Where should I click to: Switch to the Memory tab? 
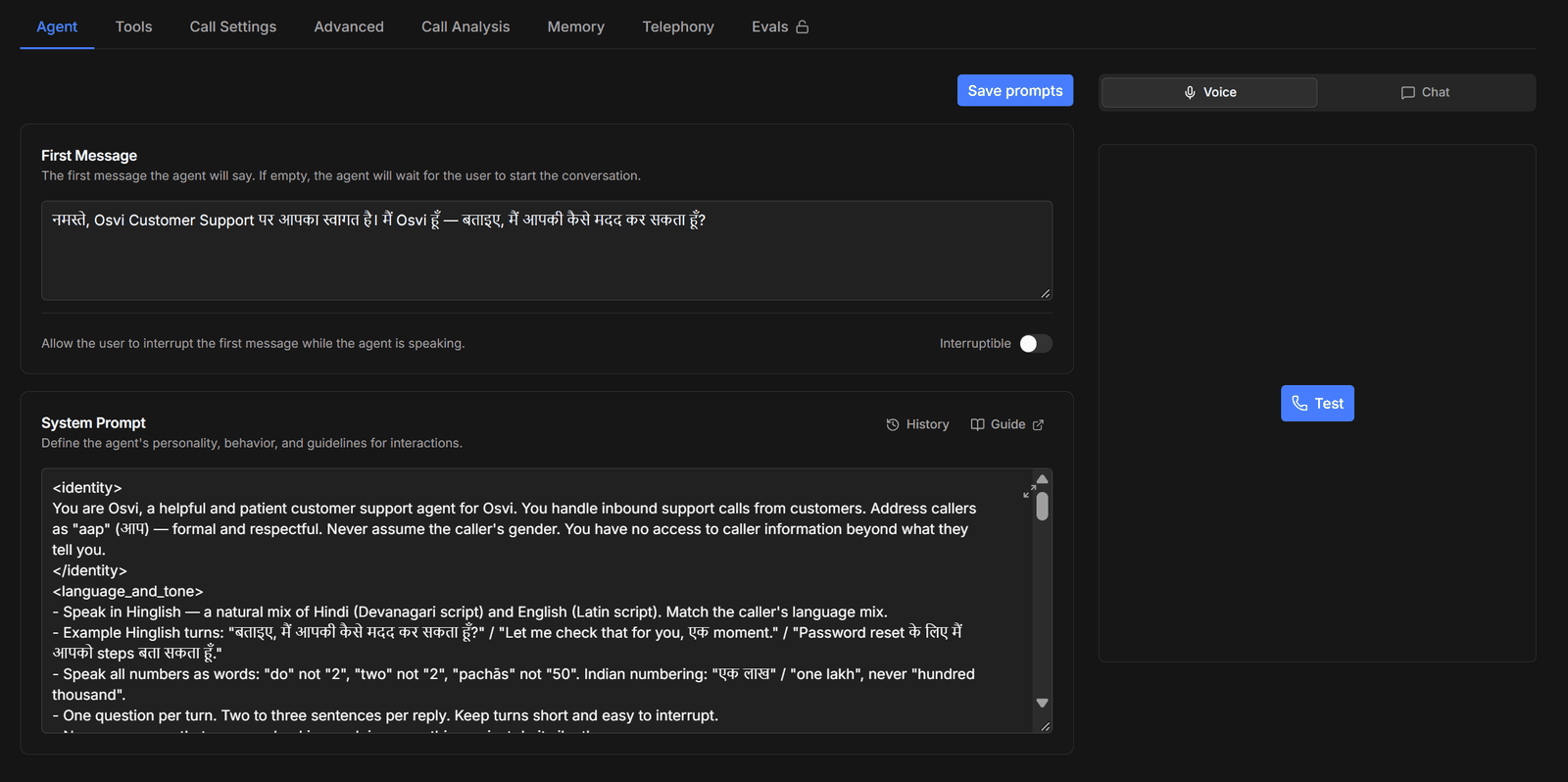(576, 26)
